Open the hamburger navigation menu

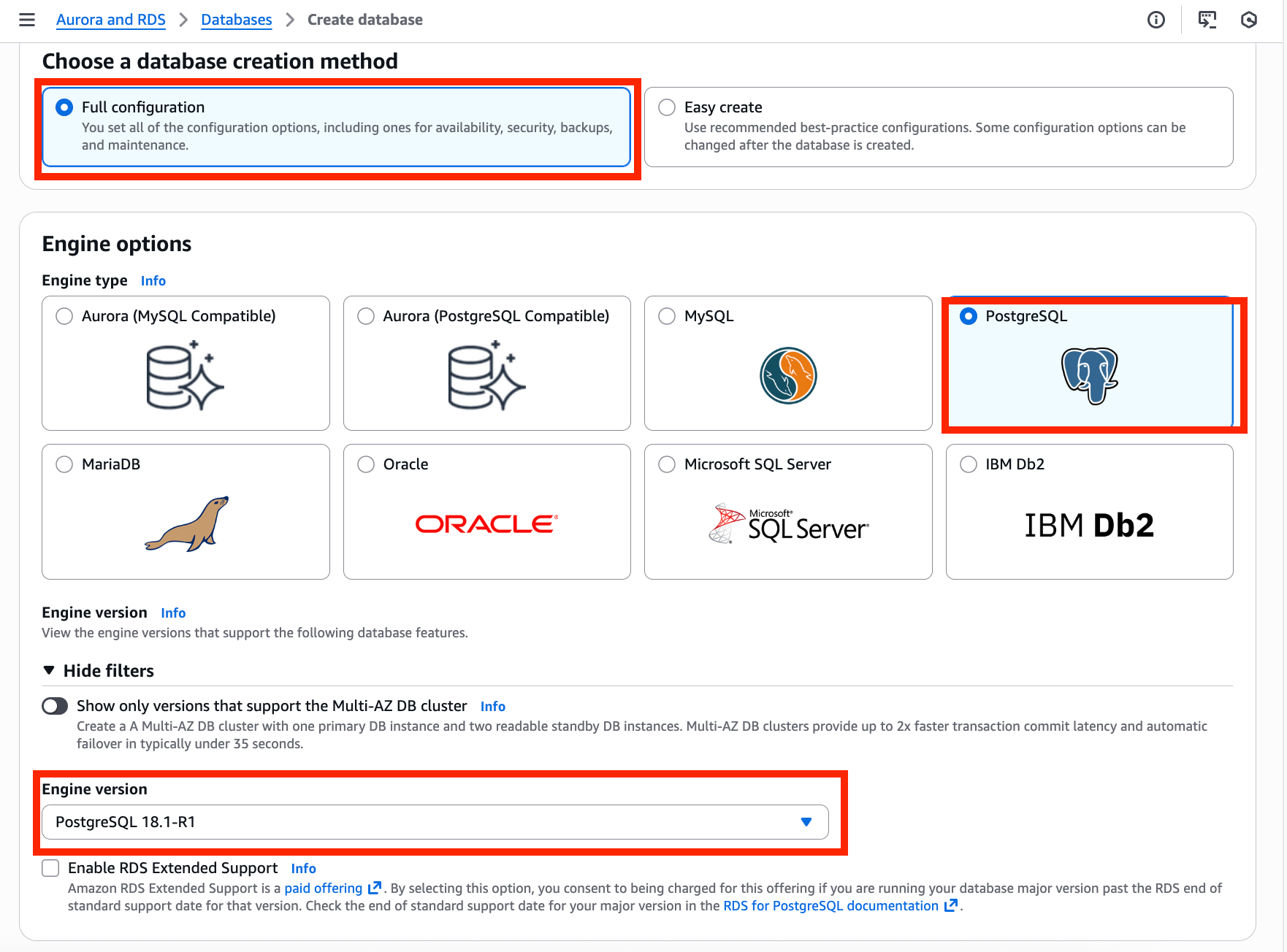tap(27, 20)
